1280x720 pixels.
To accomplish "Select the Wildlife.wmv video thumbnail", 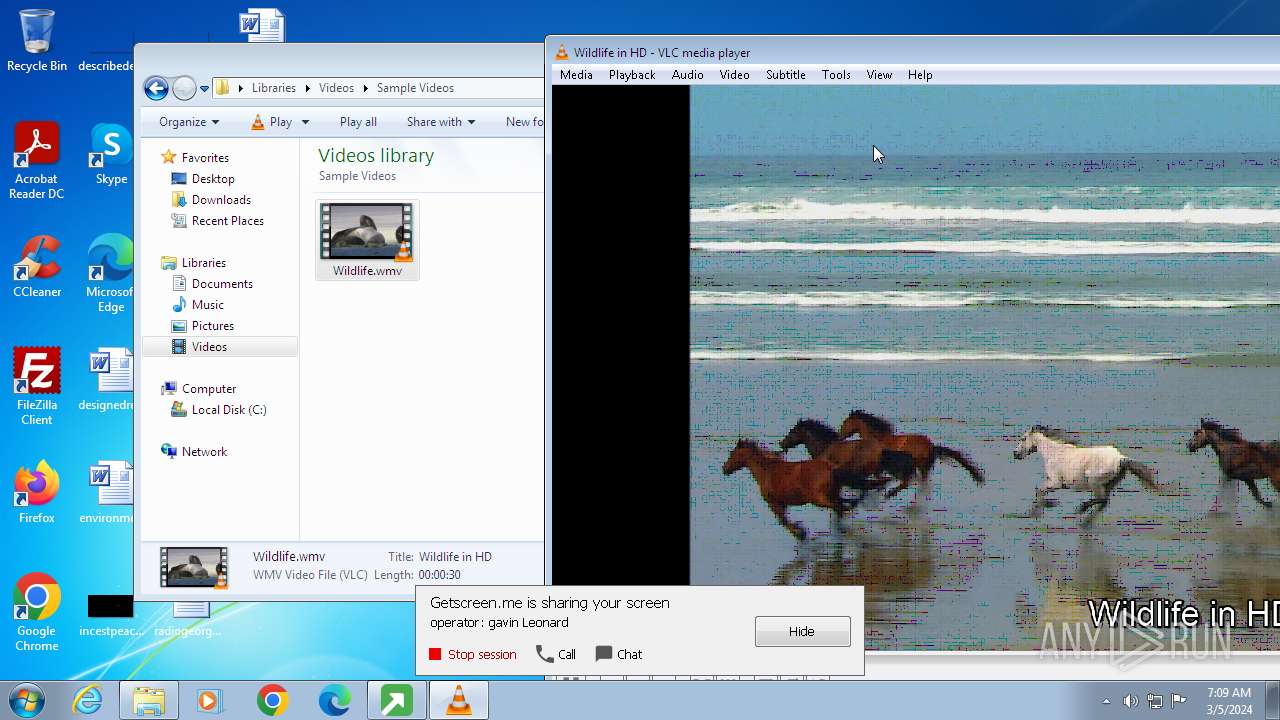I will pyautogui.click(x=367, y=240).
